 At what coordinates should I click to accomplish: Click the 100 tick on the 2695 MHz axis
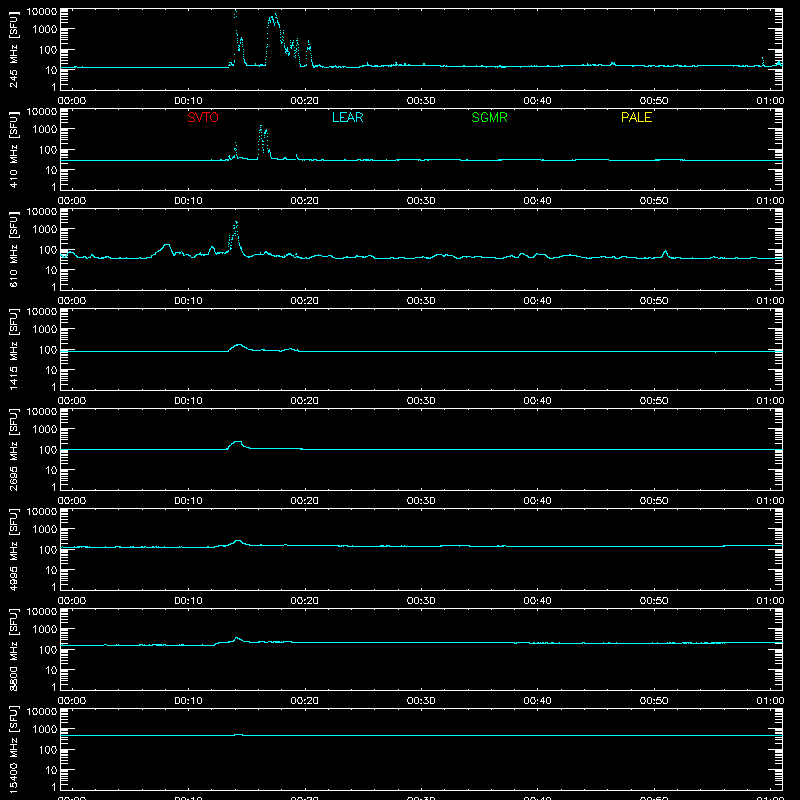(x=48, y=450)
